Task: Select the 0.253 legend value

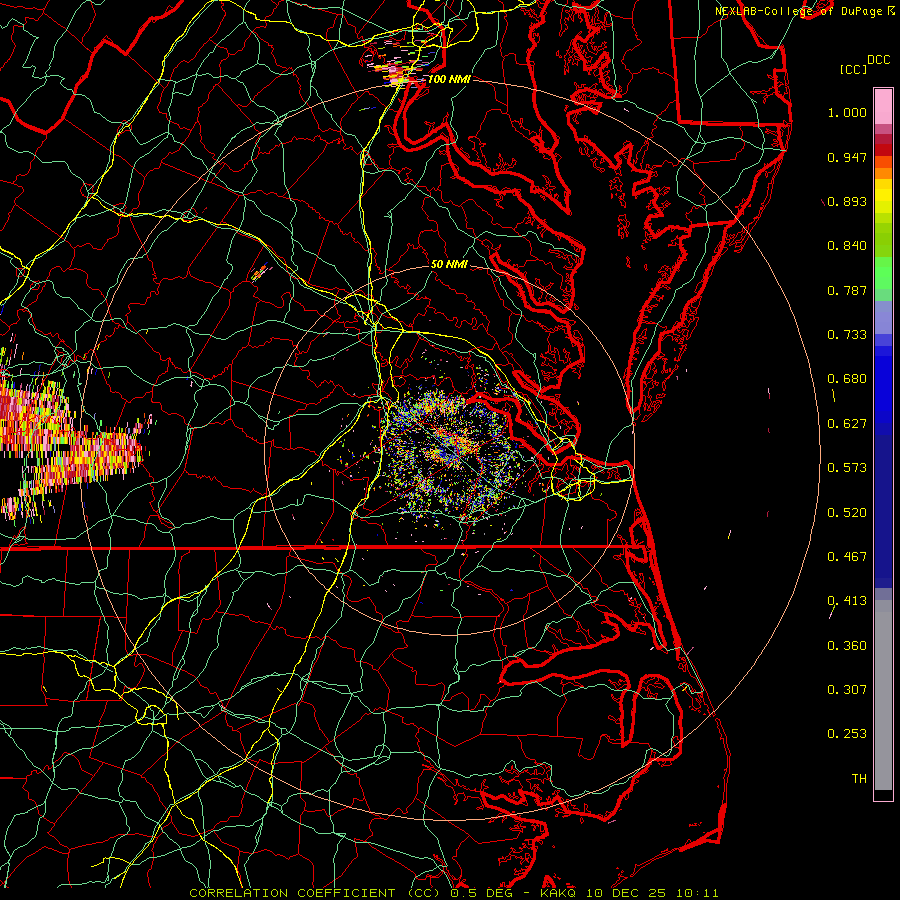Action: coord(847,734)
